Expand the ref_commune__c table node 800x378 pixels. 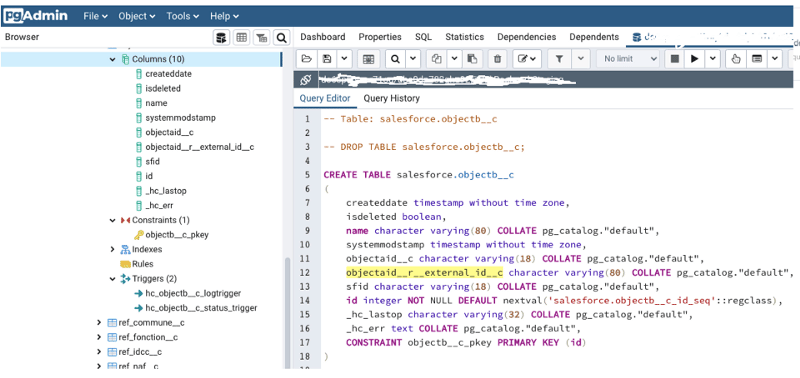(99, 323)
